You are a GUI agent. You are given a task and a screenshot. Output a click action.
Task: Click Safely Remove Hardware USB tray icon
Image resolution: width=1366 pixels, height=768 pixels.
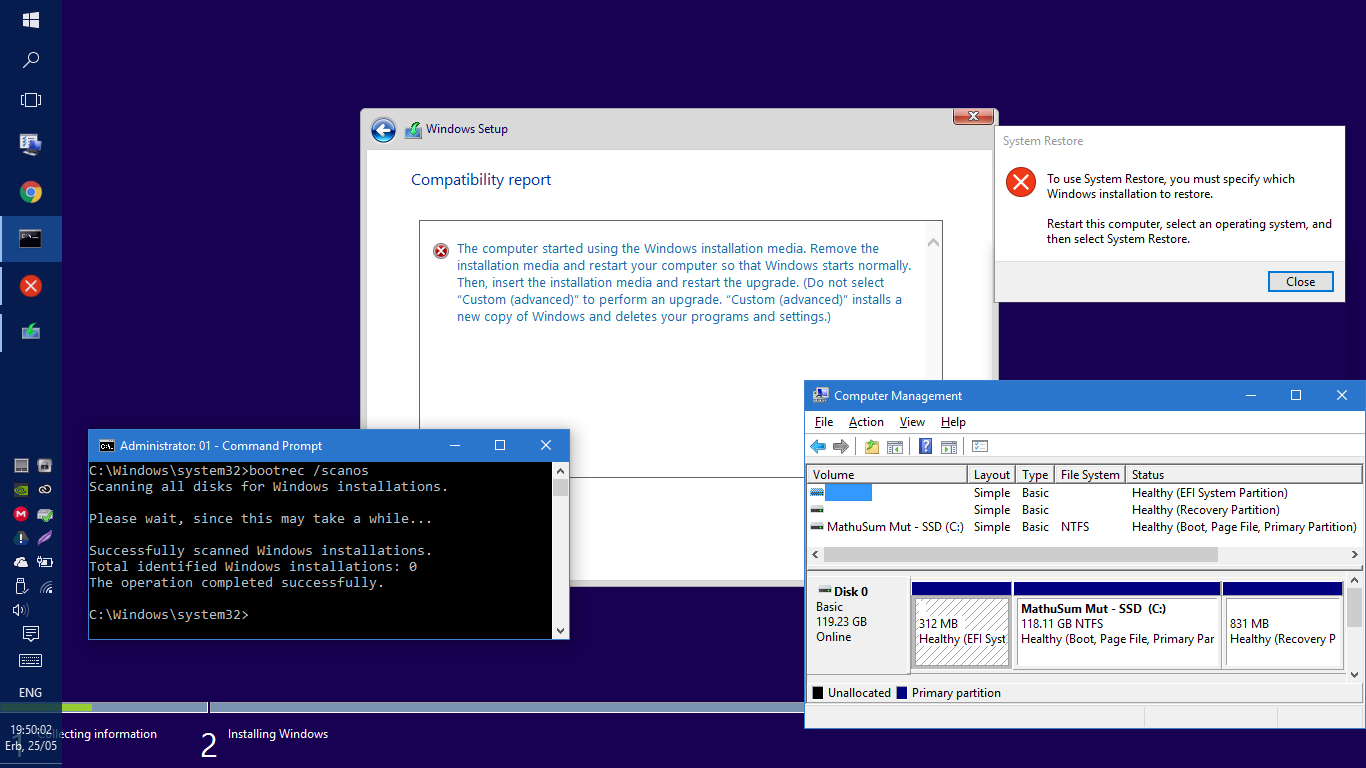pos(21,587)
